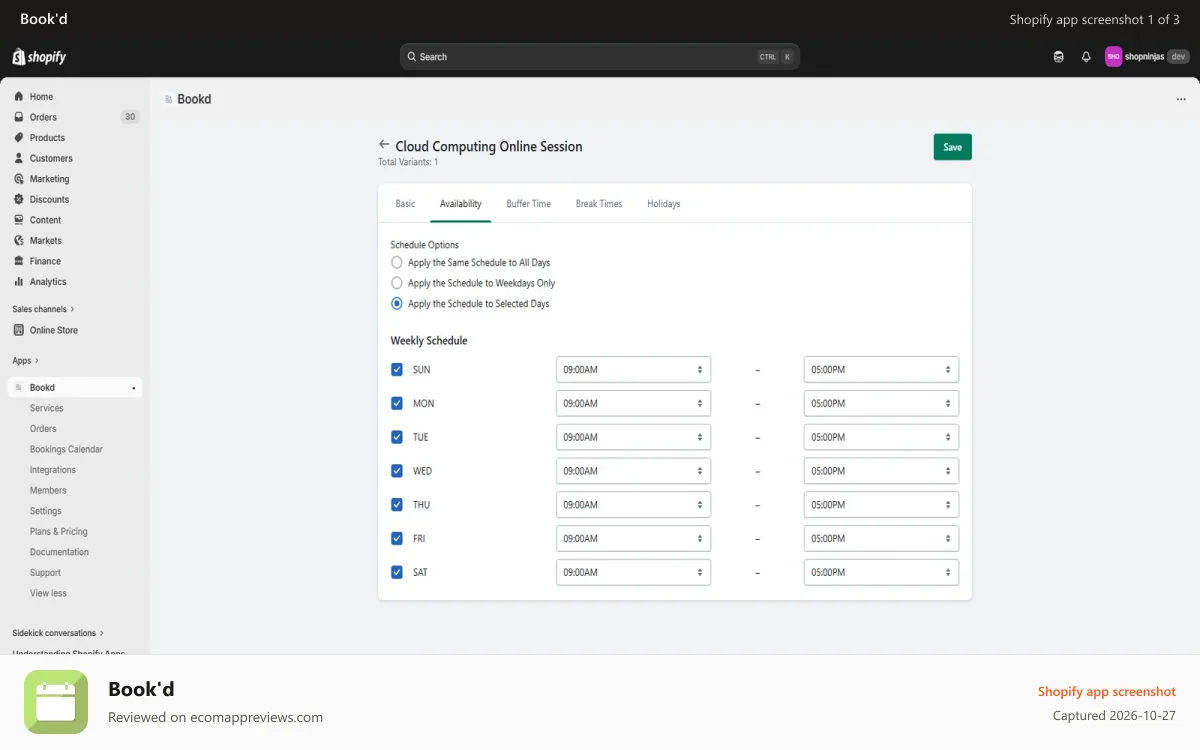
Task: Click the Discounts badge icon
Action: [19, 199]
